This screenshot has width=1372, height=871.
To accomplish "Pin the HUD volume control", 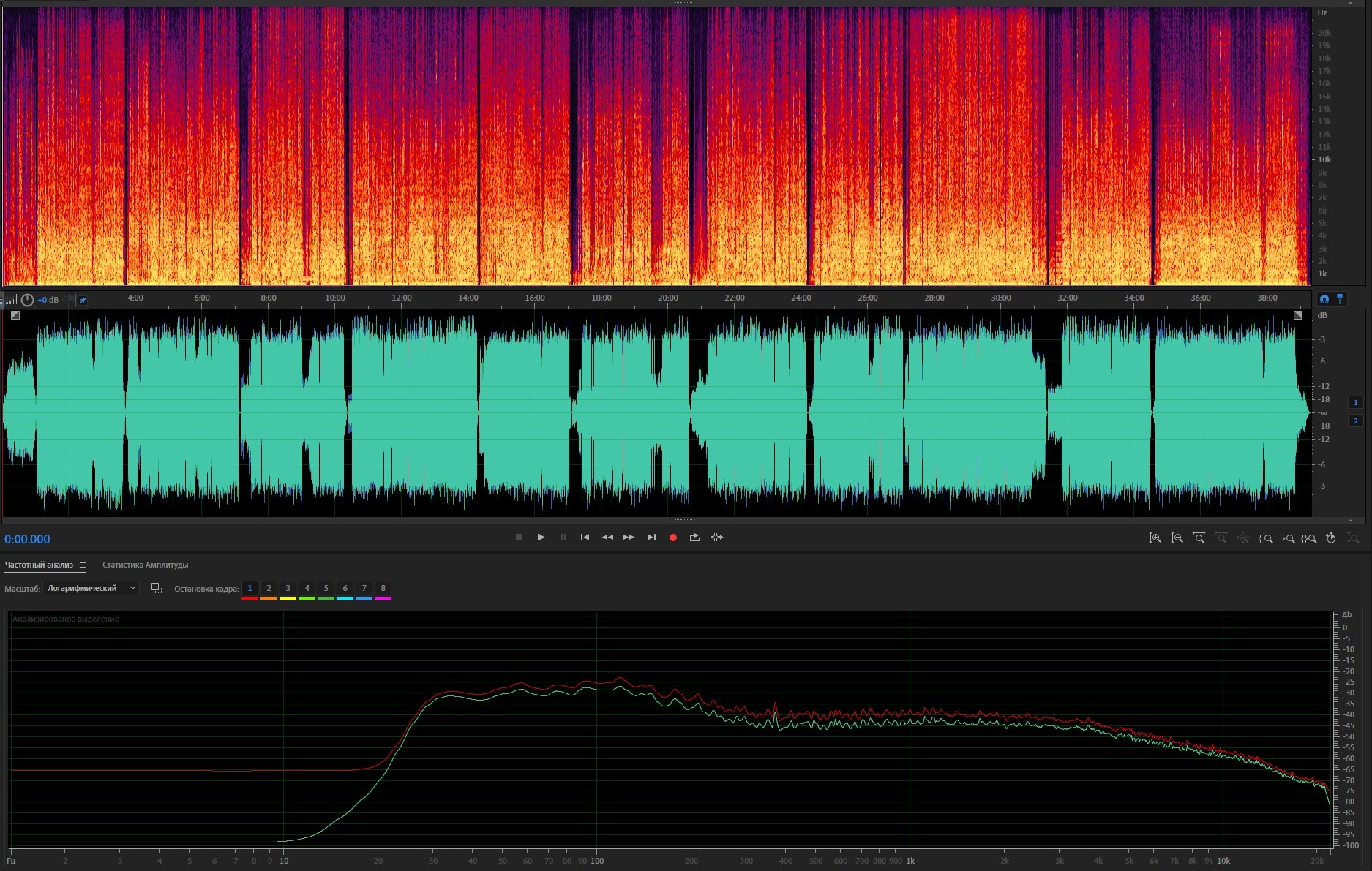I will pyautogui.click(x=83, y=300).
